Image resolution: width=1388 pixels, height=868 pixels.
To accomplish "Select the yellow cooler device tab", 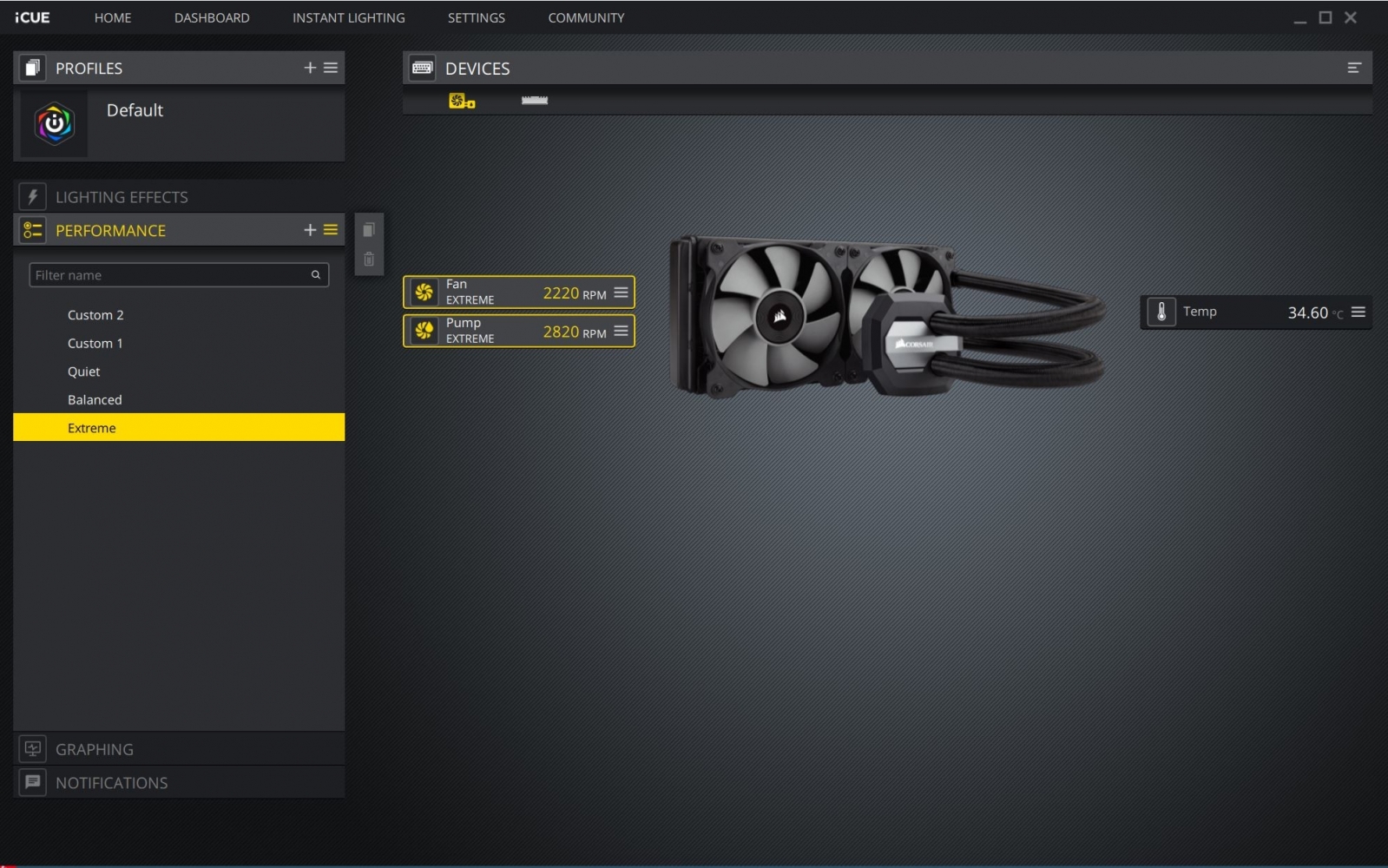I will [x=462, y=101].
